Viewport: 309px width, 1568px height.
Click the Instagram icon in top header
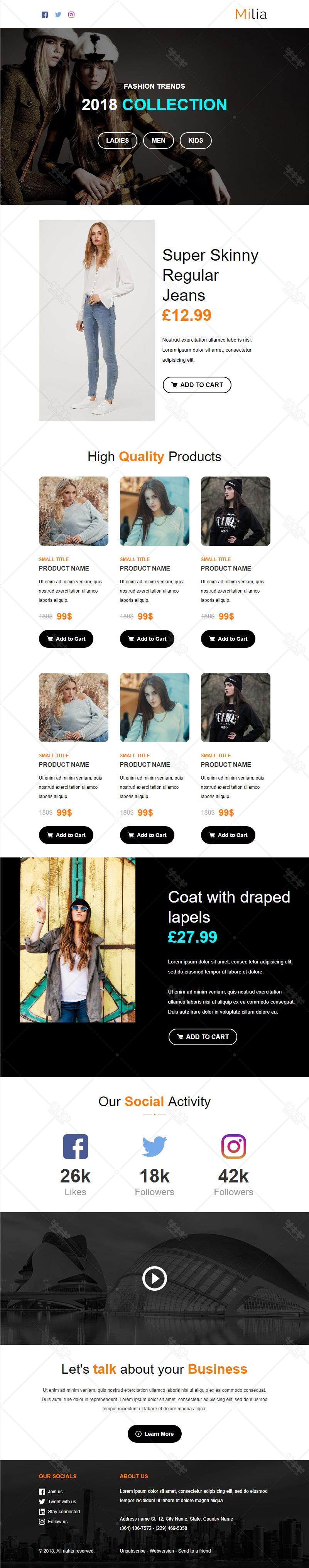point(71,15)
